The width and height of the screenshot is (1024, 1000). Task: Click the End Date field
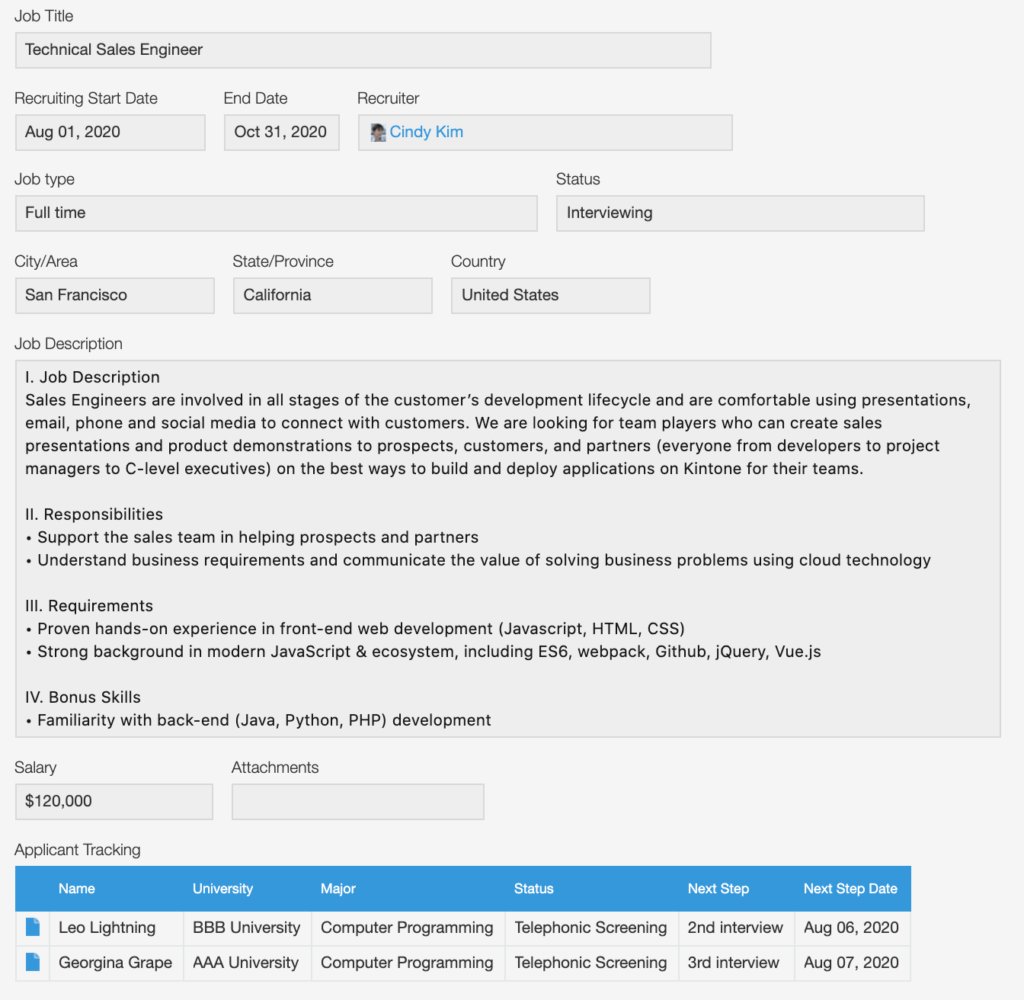coord(281,132)
